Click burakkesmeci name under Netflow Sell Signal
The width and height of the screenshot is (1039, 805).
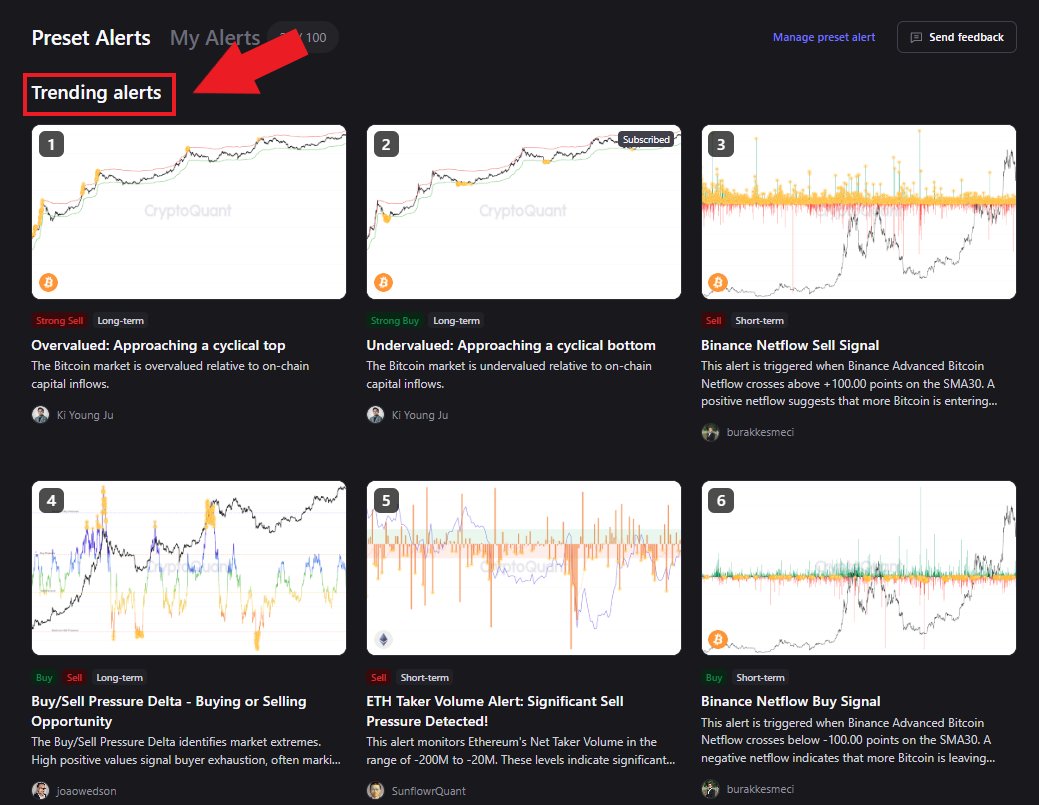[760, 432]
